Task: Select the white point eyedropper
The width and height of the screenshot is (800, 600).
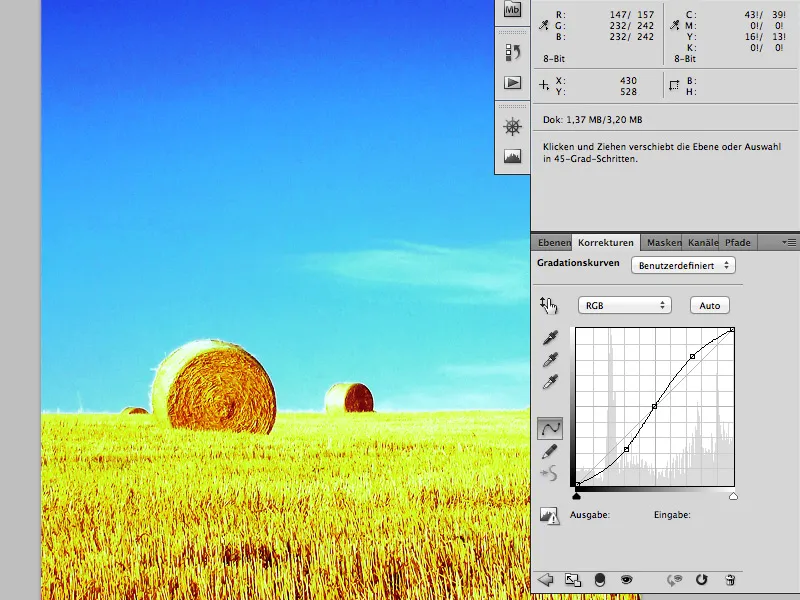Action: pyautogui.click(x=550, y=382)
